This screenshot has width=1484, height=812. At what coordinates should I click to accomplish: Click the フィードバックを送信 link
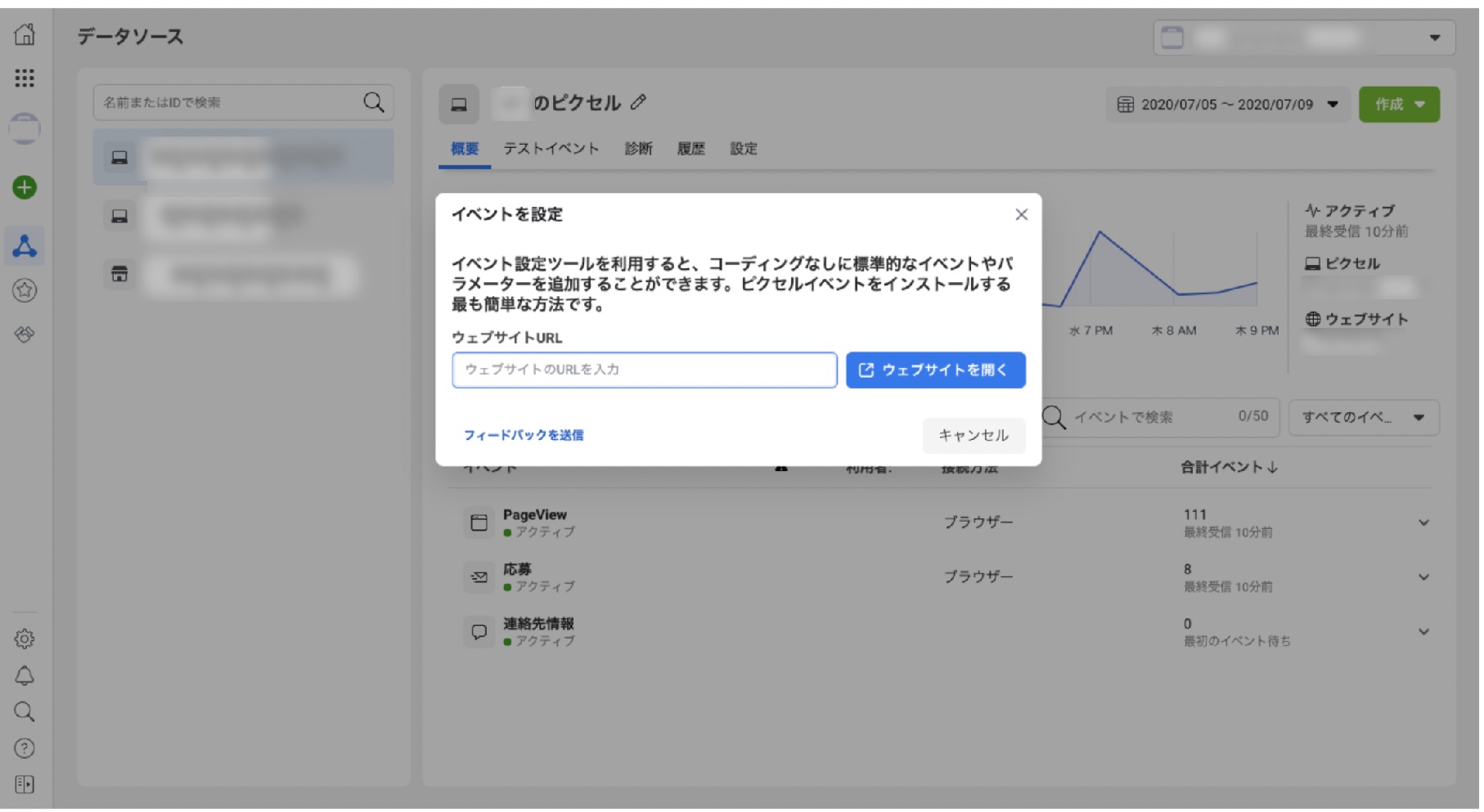(x=524, y=436)
